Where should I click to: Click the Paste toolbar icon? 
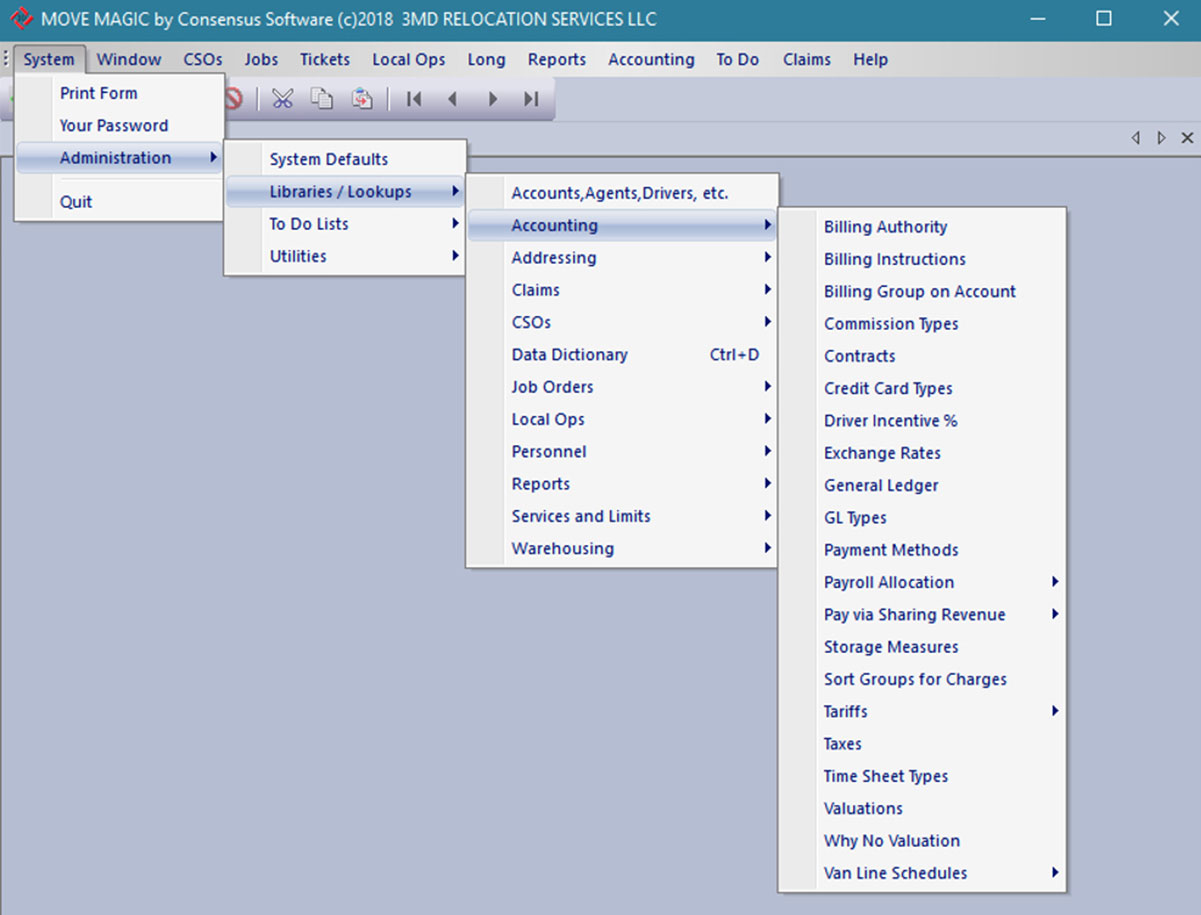(x=361, y=98)
